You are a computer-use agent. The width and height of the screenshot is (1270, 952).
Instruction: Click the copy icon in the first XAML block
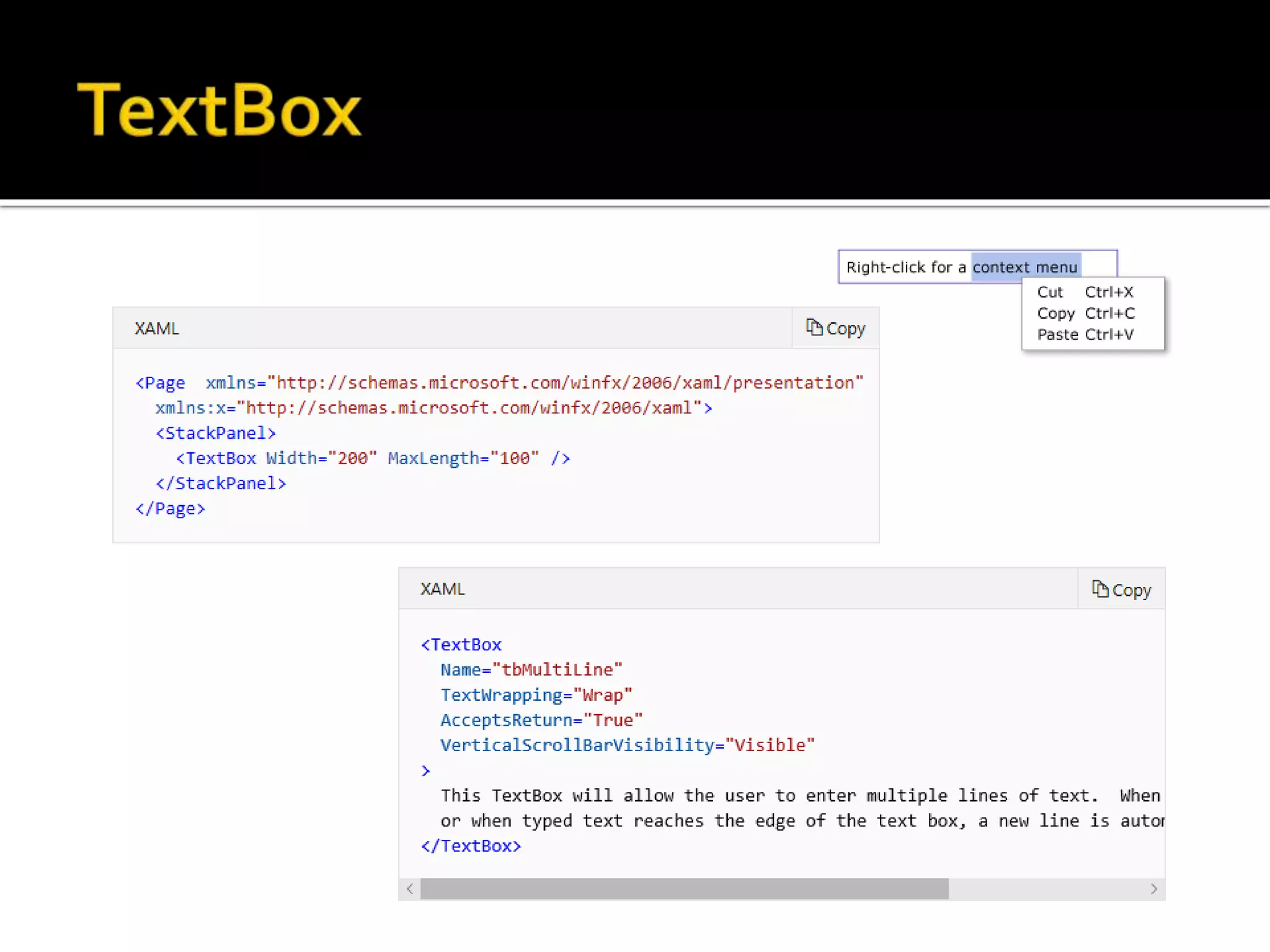click(814, 327)
